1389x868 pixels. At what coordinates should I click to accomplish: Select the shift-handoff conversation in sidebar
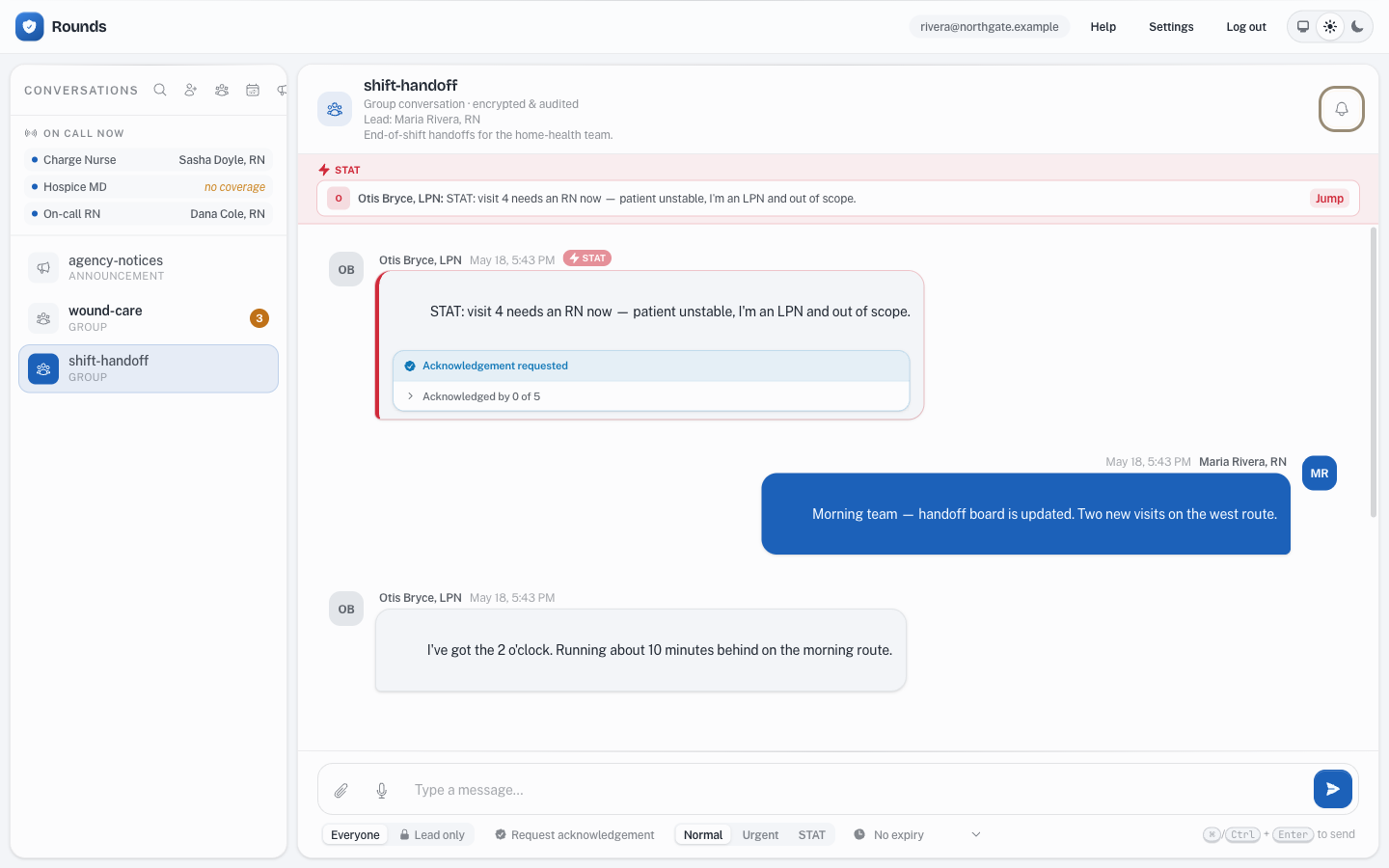point(149,368)
